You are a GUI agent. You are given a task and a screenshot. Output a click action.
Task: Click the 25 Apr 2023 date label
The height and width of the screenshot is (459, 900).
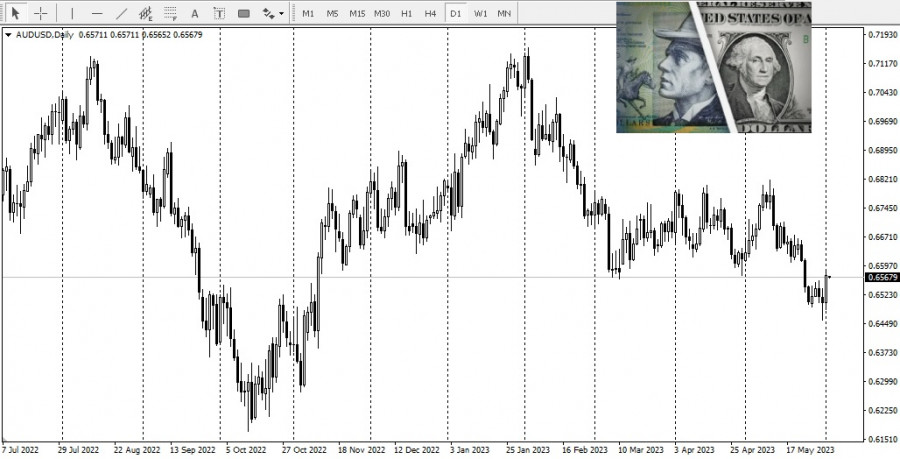(752, 450)
